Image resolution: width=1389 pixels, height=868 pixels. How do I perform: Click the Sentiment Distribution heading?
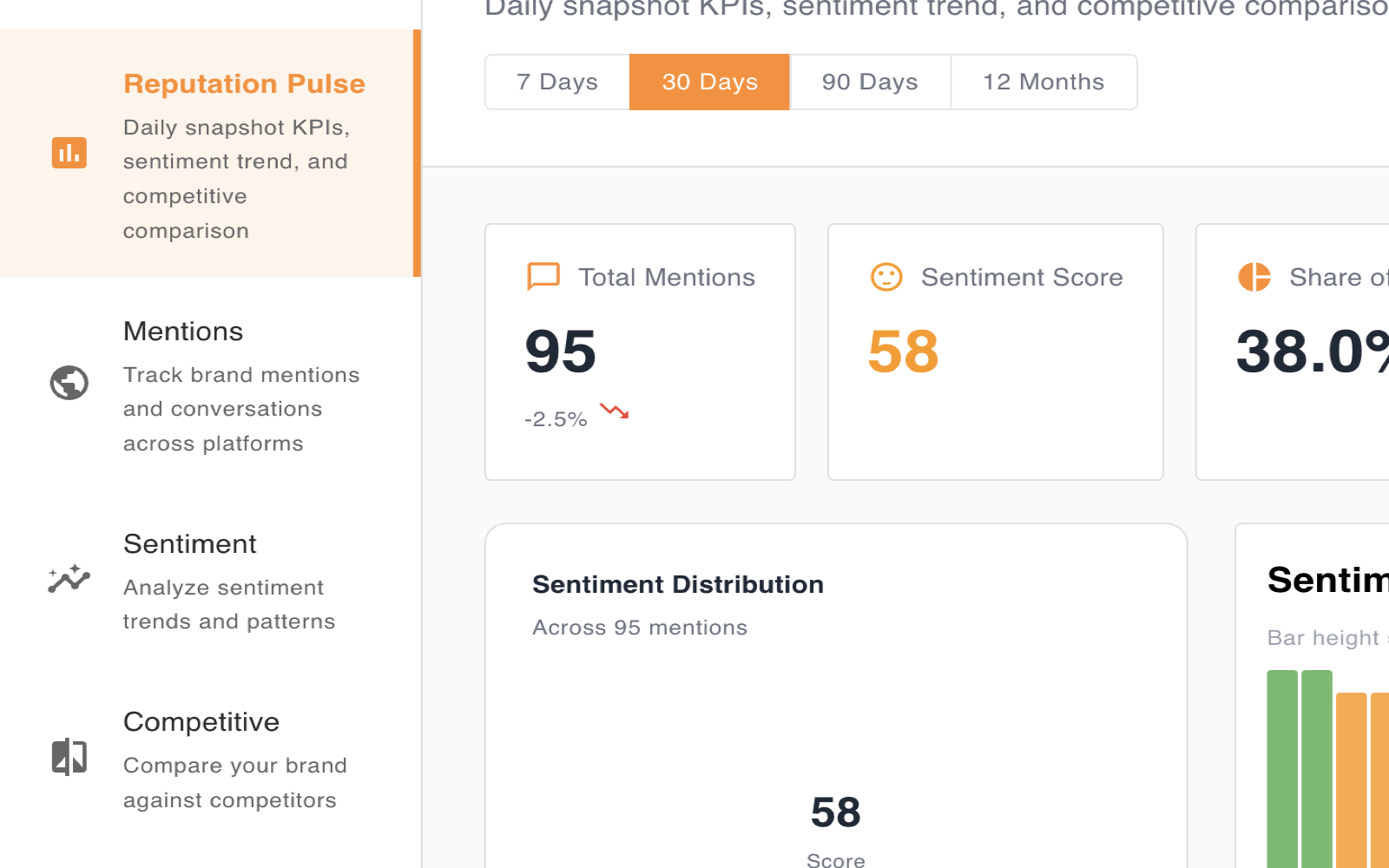(x=678, y=585)
